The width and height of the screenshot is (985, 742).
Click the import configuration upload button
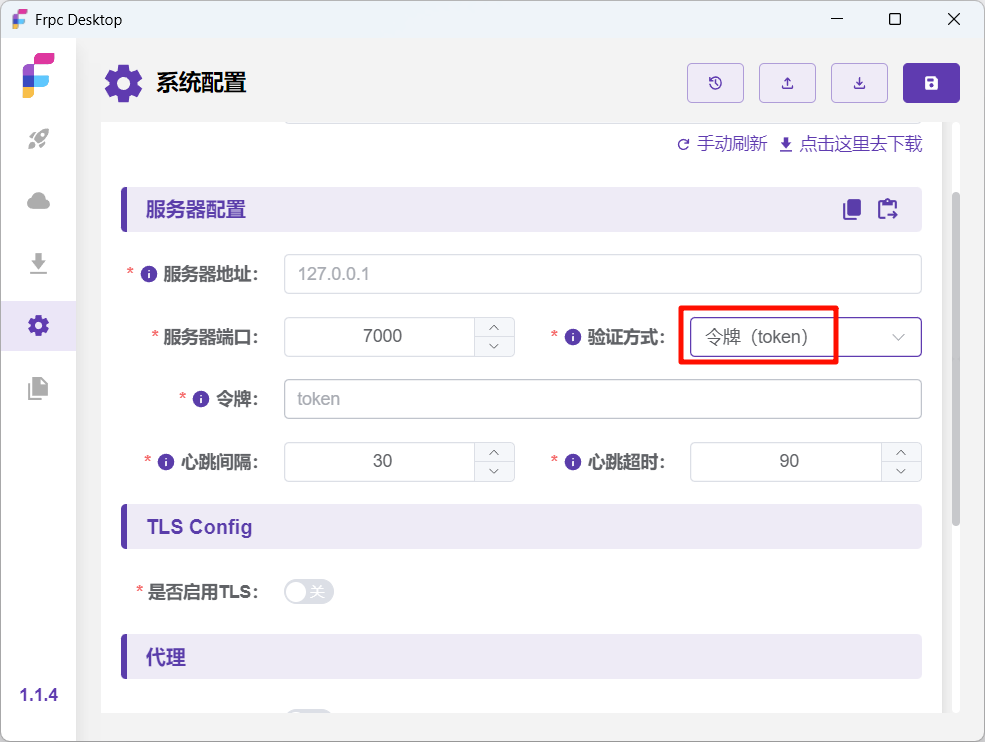787,83
